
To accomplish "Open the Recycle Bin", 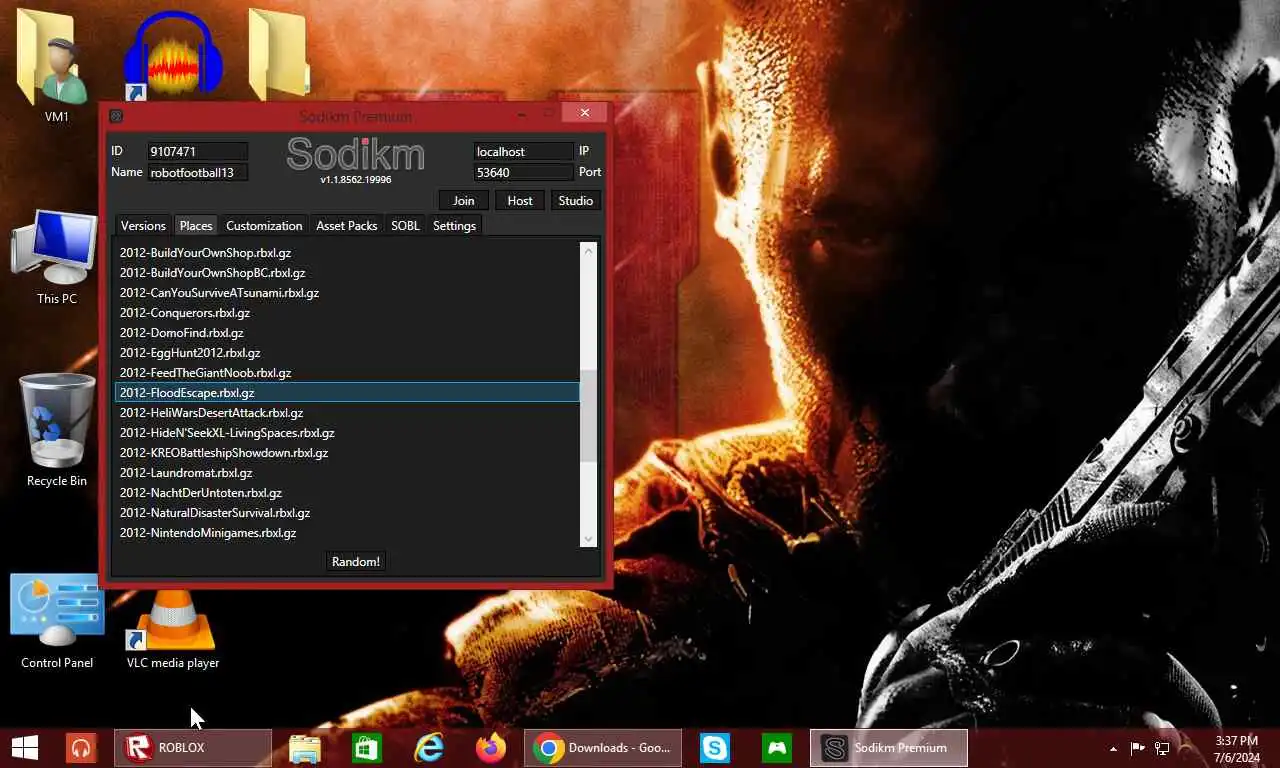I will 56,430.
